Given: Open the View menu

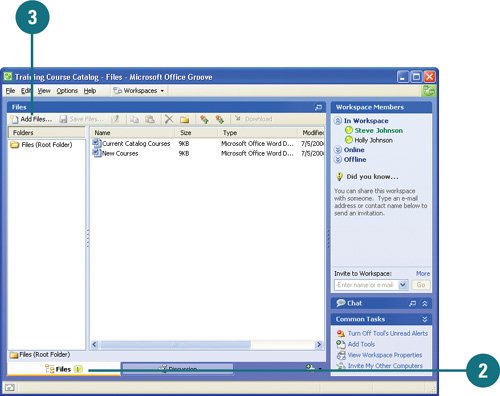Looking at the screenshot, I should click(44, 91).
